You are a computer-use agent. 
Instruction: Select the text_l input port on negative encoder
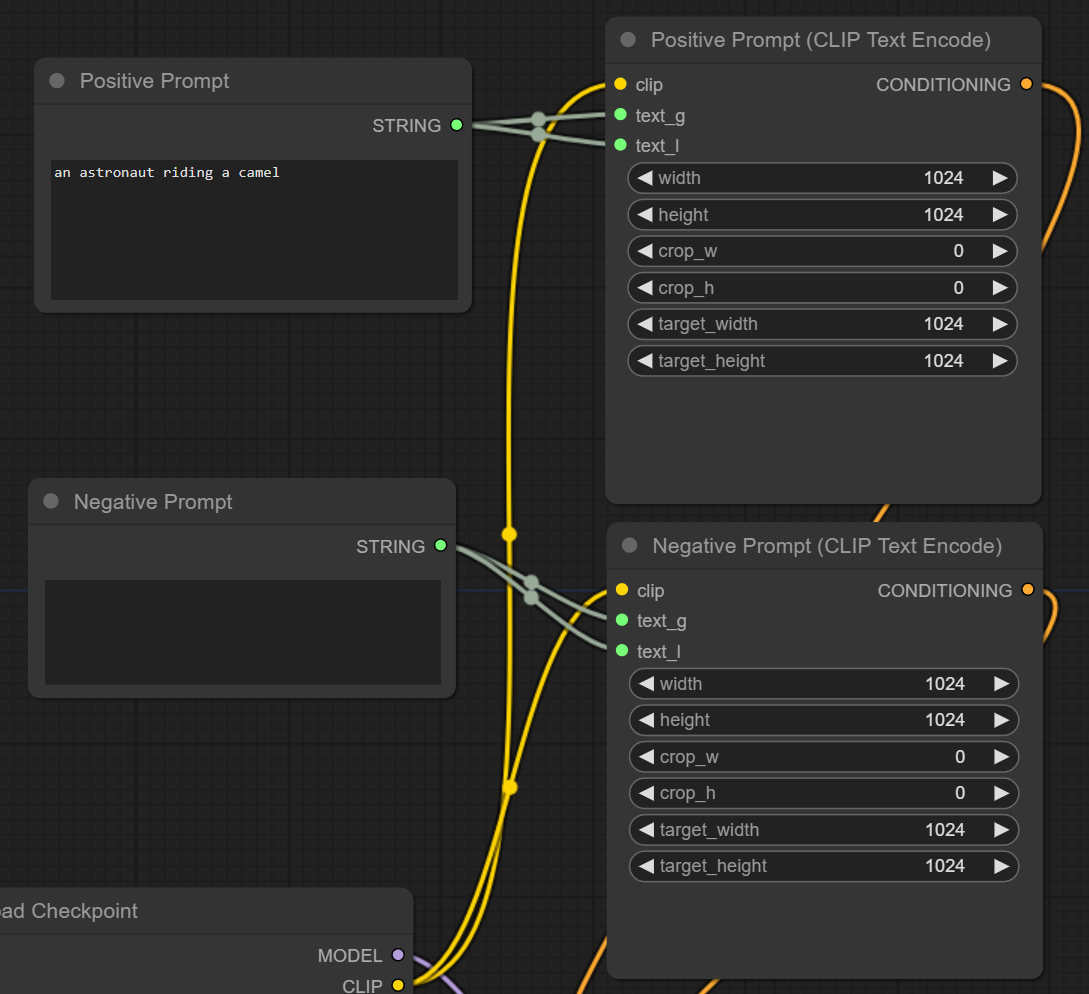(620, 651)
